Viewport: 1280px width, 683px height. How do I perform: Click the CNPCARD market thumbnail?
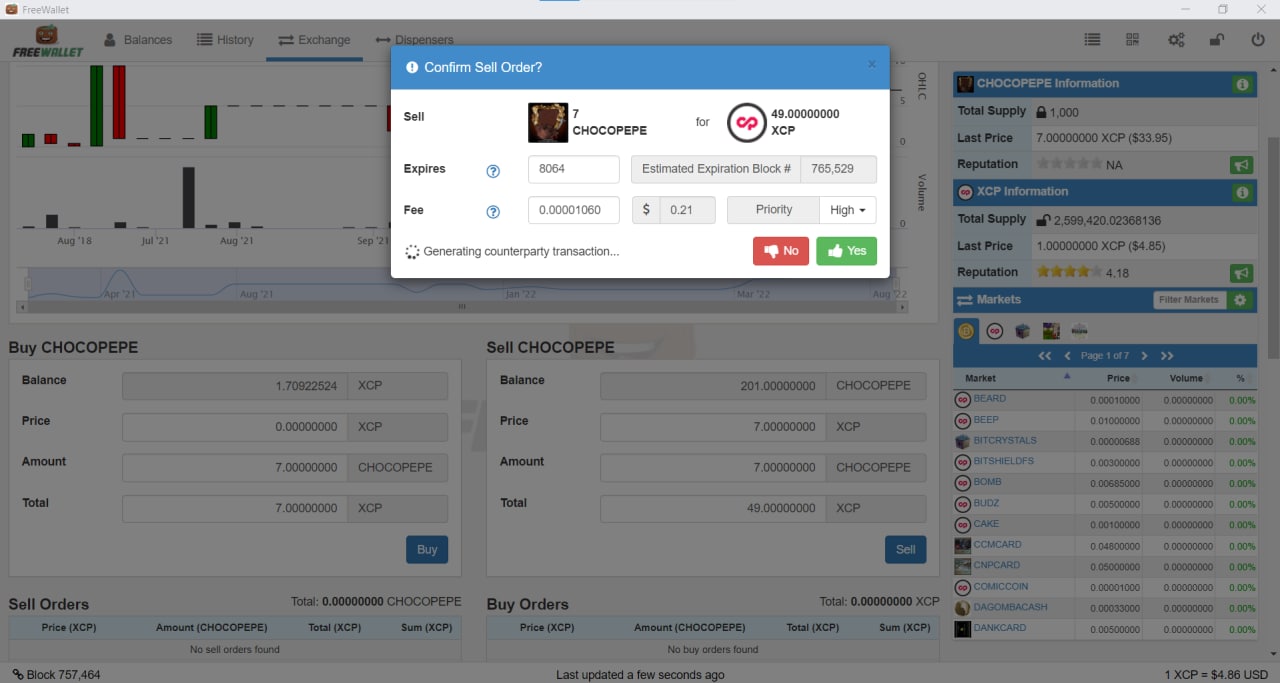(963, 566)
